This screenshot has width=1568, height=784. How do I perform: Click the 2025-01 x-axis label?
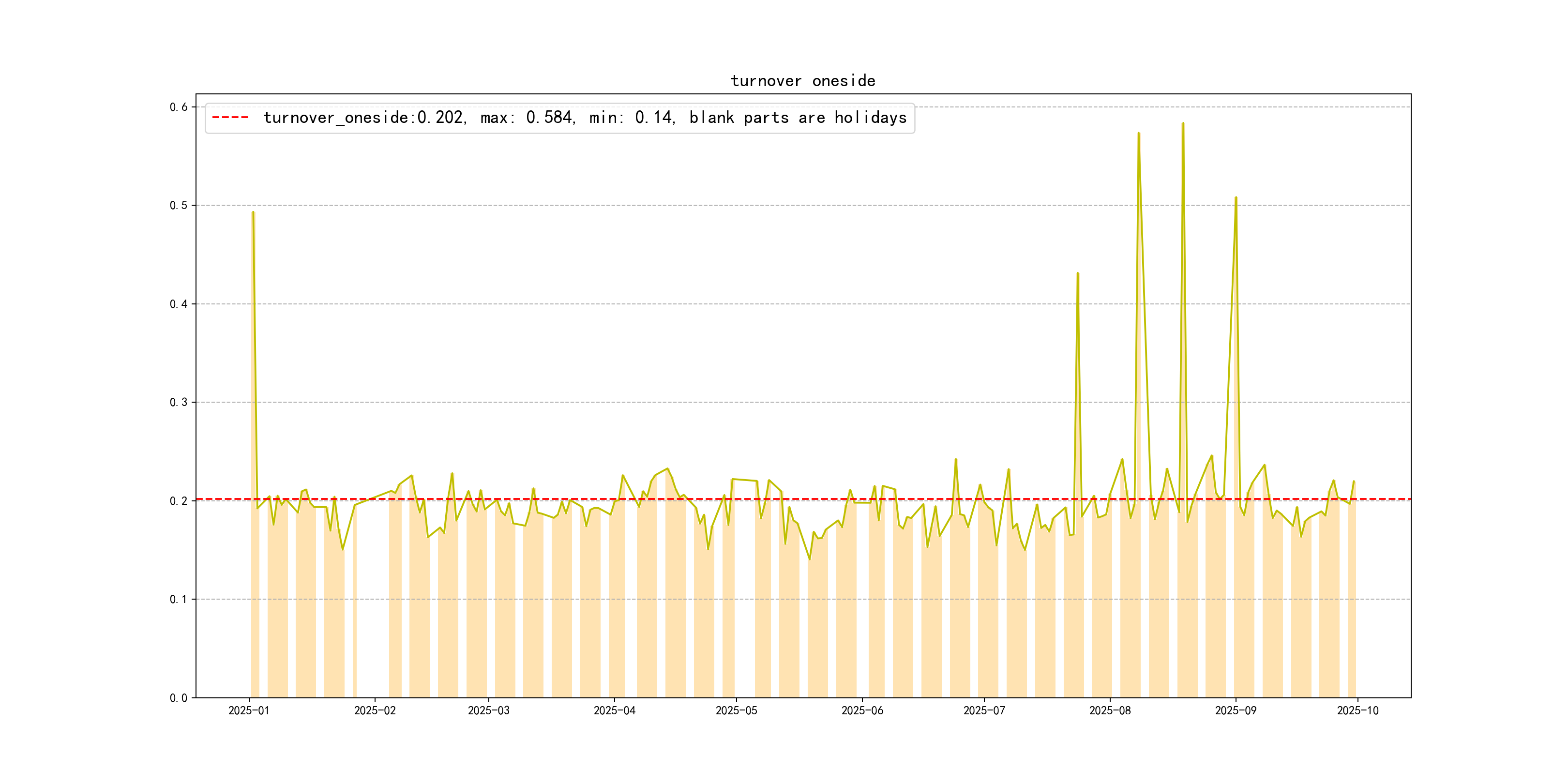(x=248, y=710)
